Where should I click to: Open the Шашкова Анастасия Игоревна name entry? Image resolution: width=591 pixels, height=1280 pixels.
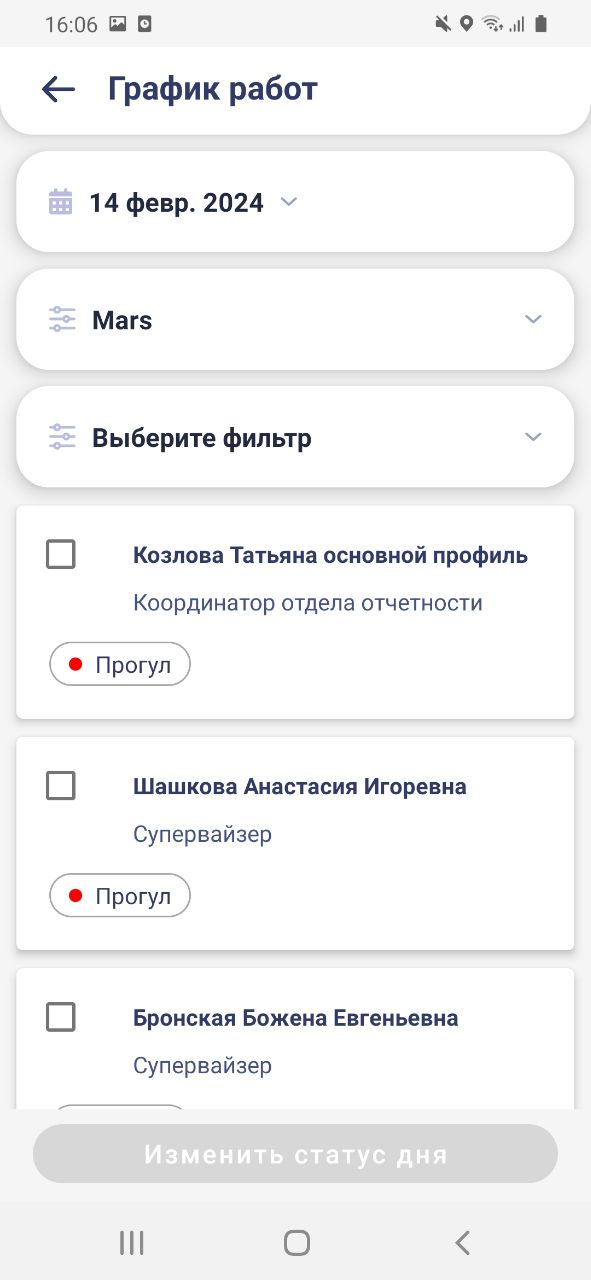coord(300,786)
